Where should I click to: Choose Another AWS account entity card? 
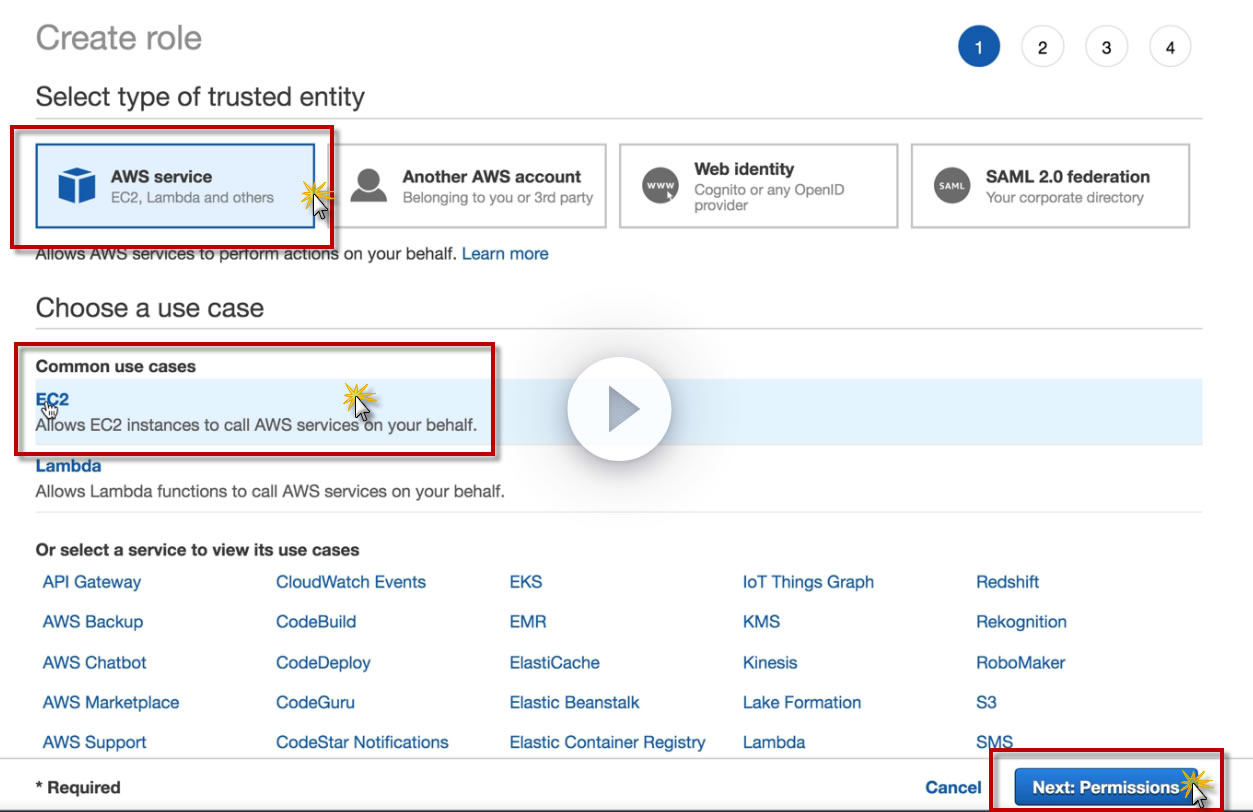pos(468,186)
